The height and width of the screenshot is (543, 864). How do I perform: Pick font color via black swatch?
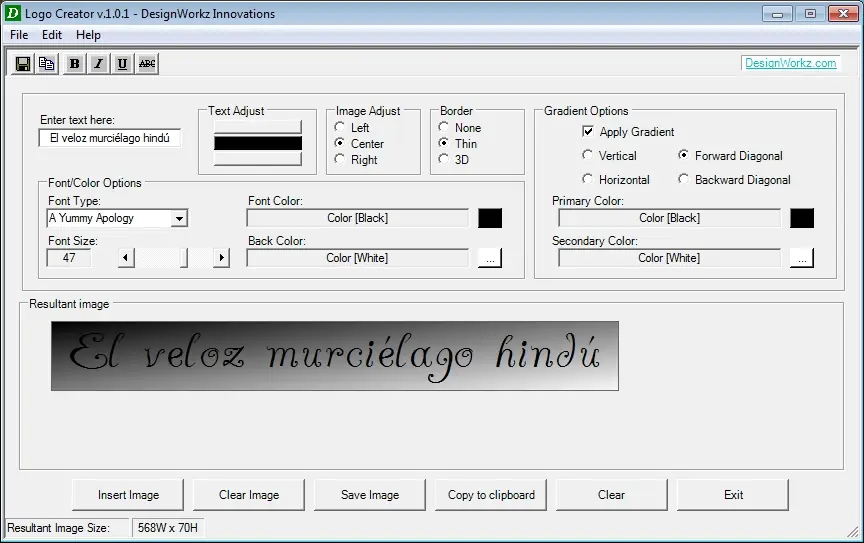tap(490, 218)
